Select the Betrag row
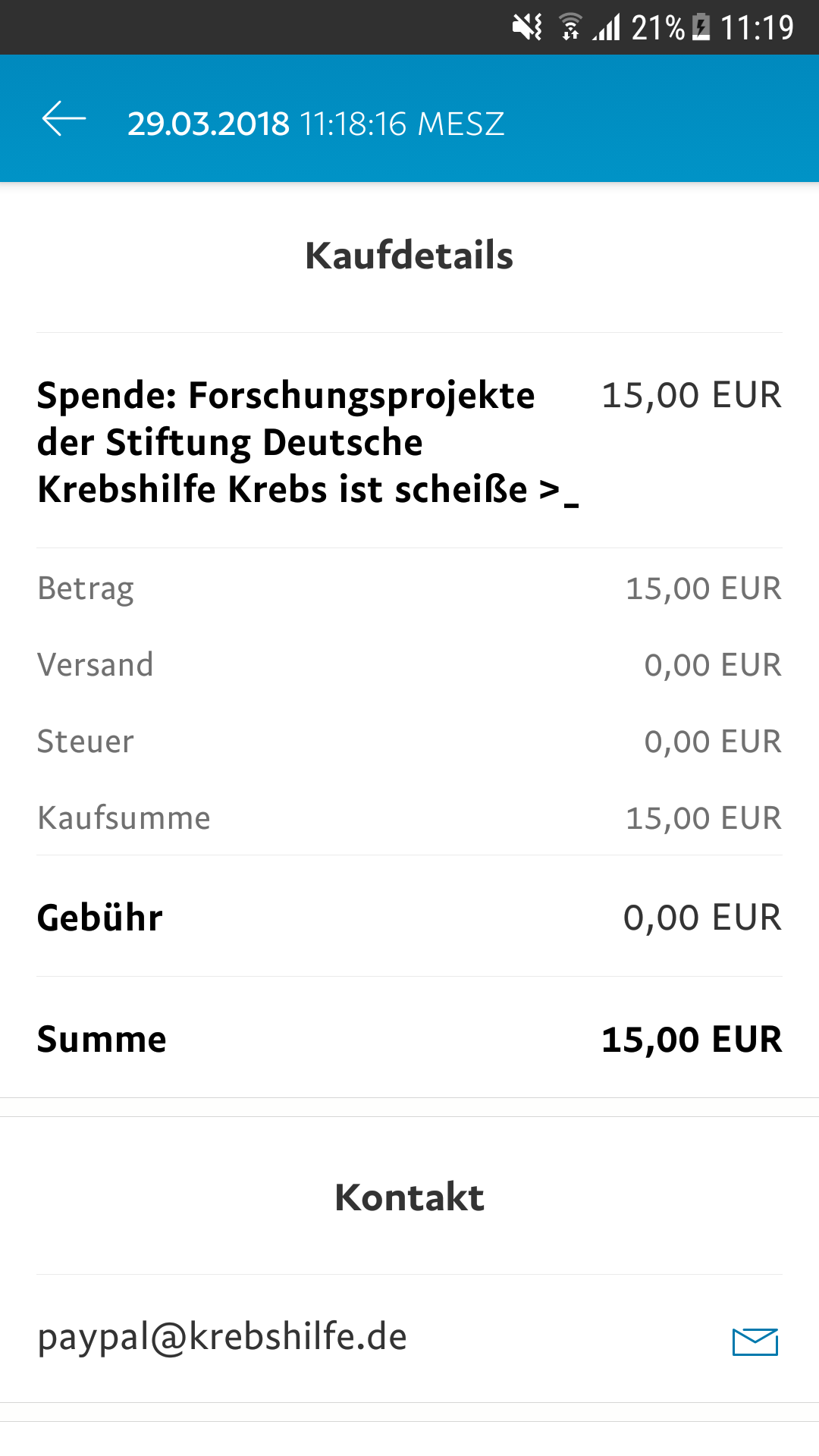The height and width of the screenshot is (1456, 819). point(409,588)
